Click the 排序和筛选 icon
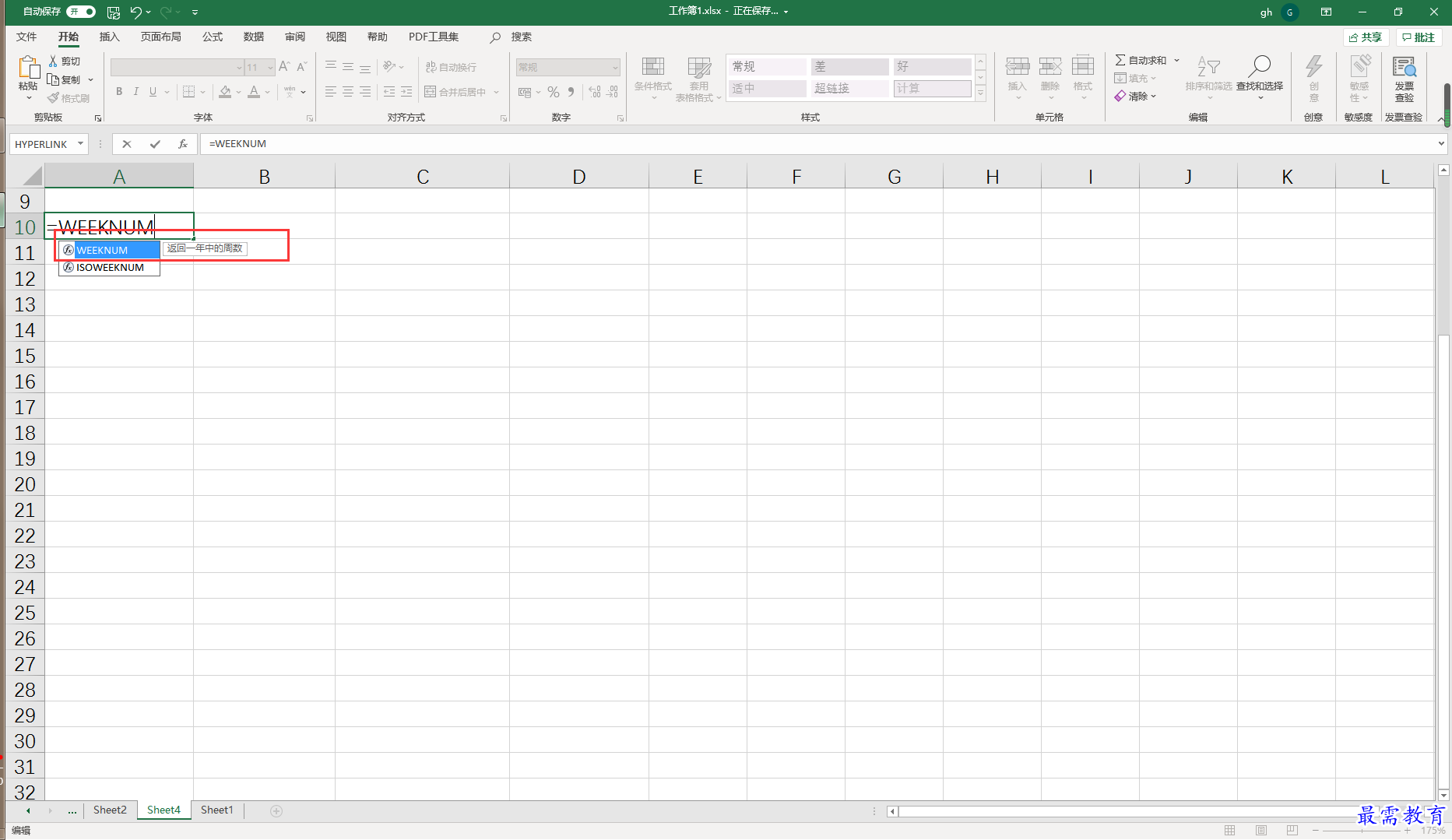 tap(1209, 67)
